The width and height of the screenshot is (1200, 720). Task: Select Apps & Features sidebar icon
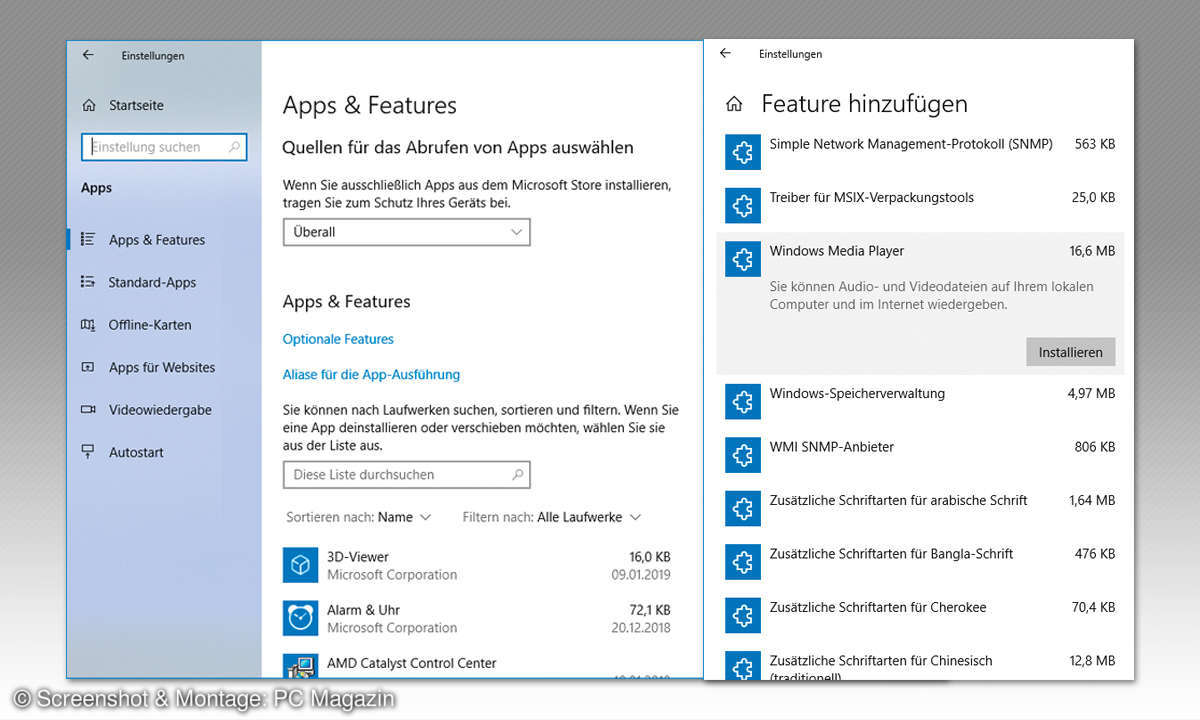pyautogui.click(x=88, y=240)
